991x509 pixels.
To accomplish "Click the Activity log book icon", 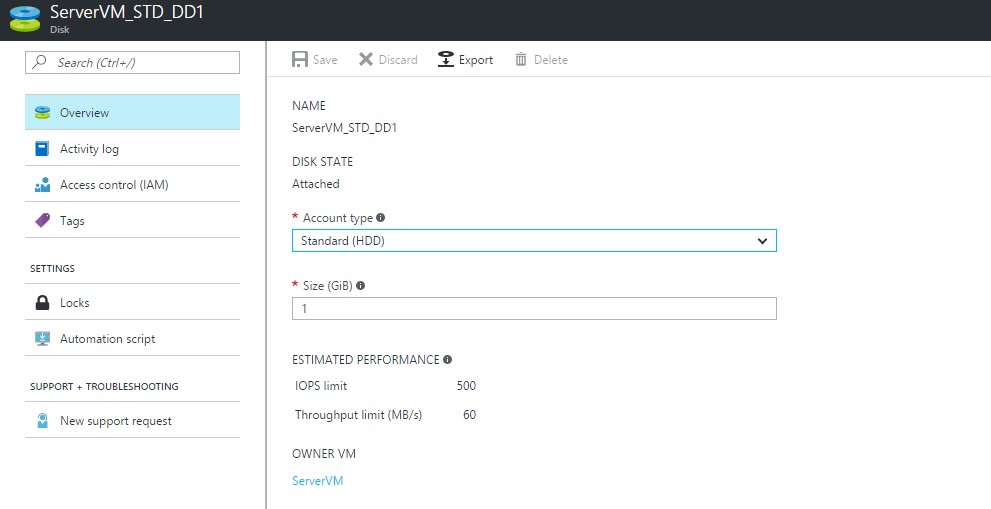I will coord(42,149).
